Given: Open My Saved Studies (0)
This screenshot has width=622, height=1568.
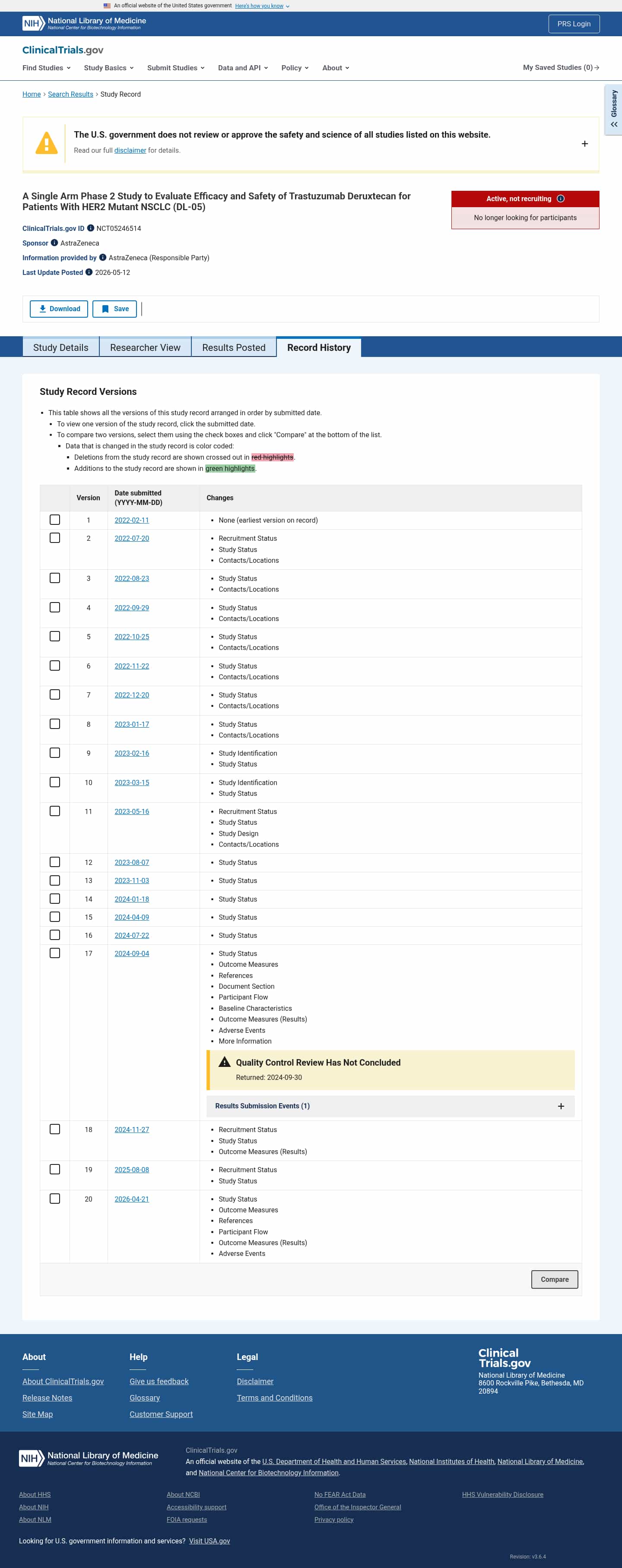Looking at the screenshot, I should (561, 68).
